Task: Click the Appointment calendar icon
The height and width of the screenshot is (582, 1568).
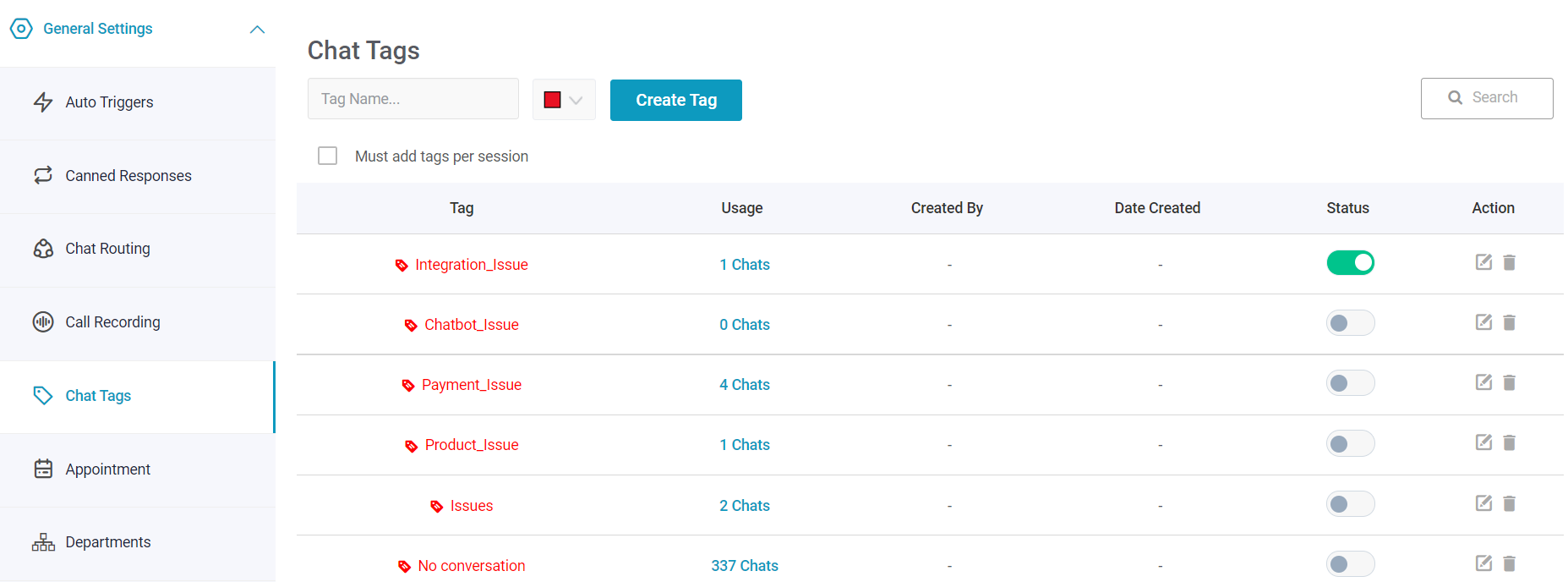Action: pos(43,469)
